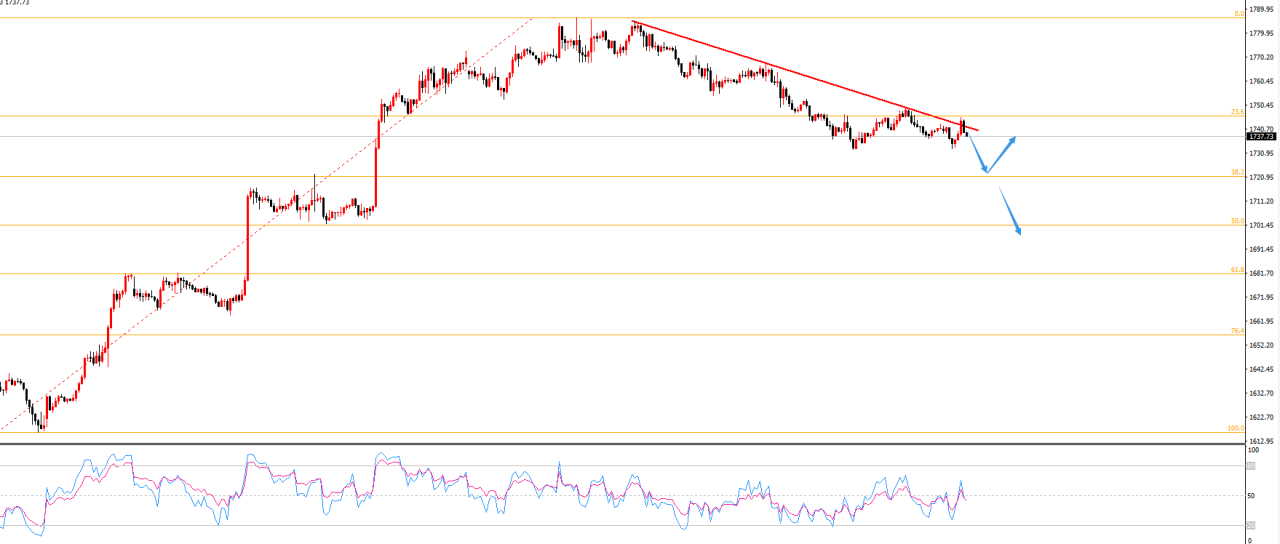The width and height of the screenshot is (1280, 544).
Task: Click the 1711.20 price axis label
Action: (x=1263, y=201)
